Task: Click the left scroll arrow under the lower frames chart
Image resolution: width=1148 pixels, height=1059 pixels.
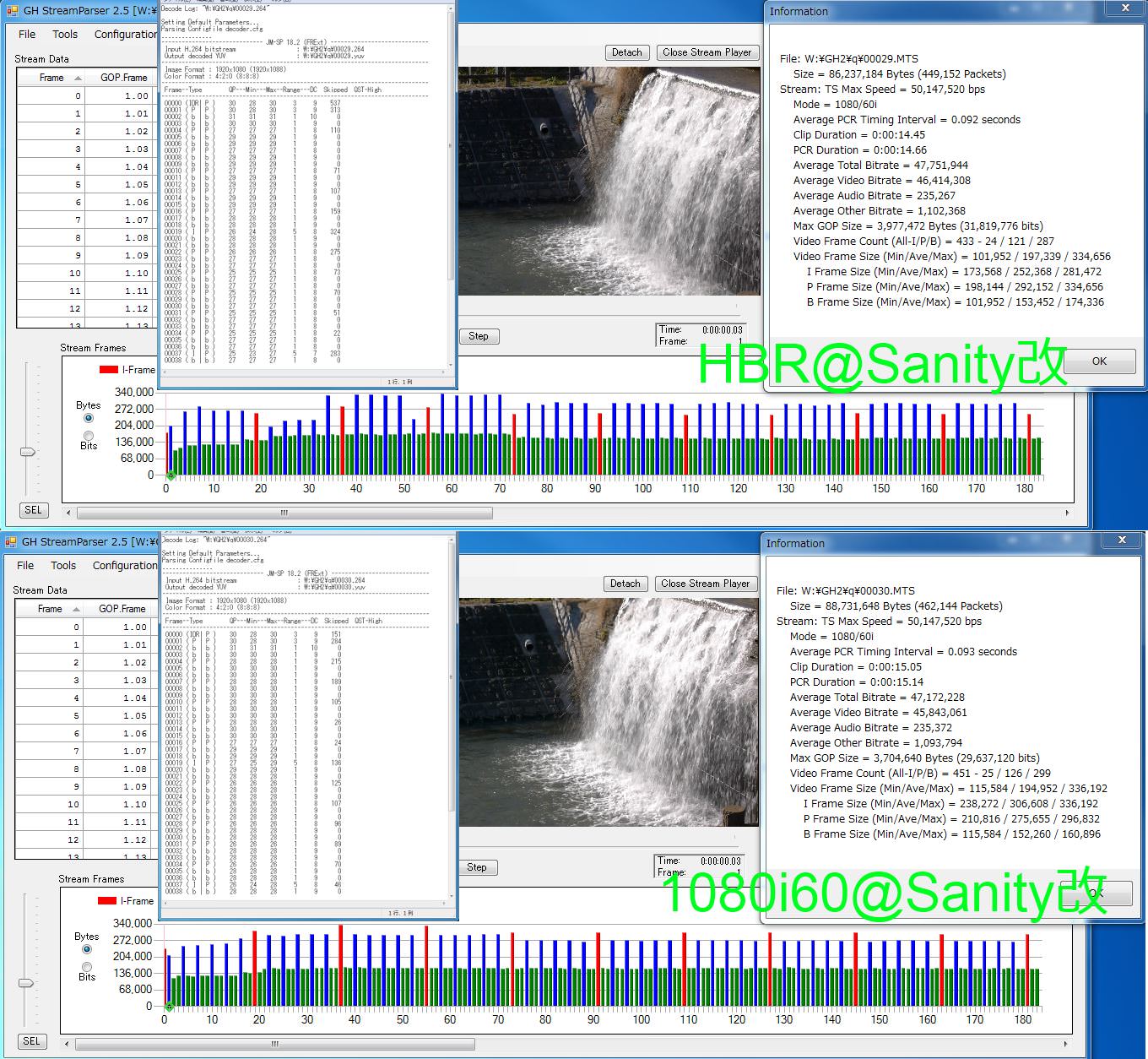Action: click(x=68, y=1044)
